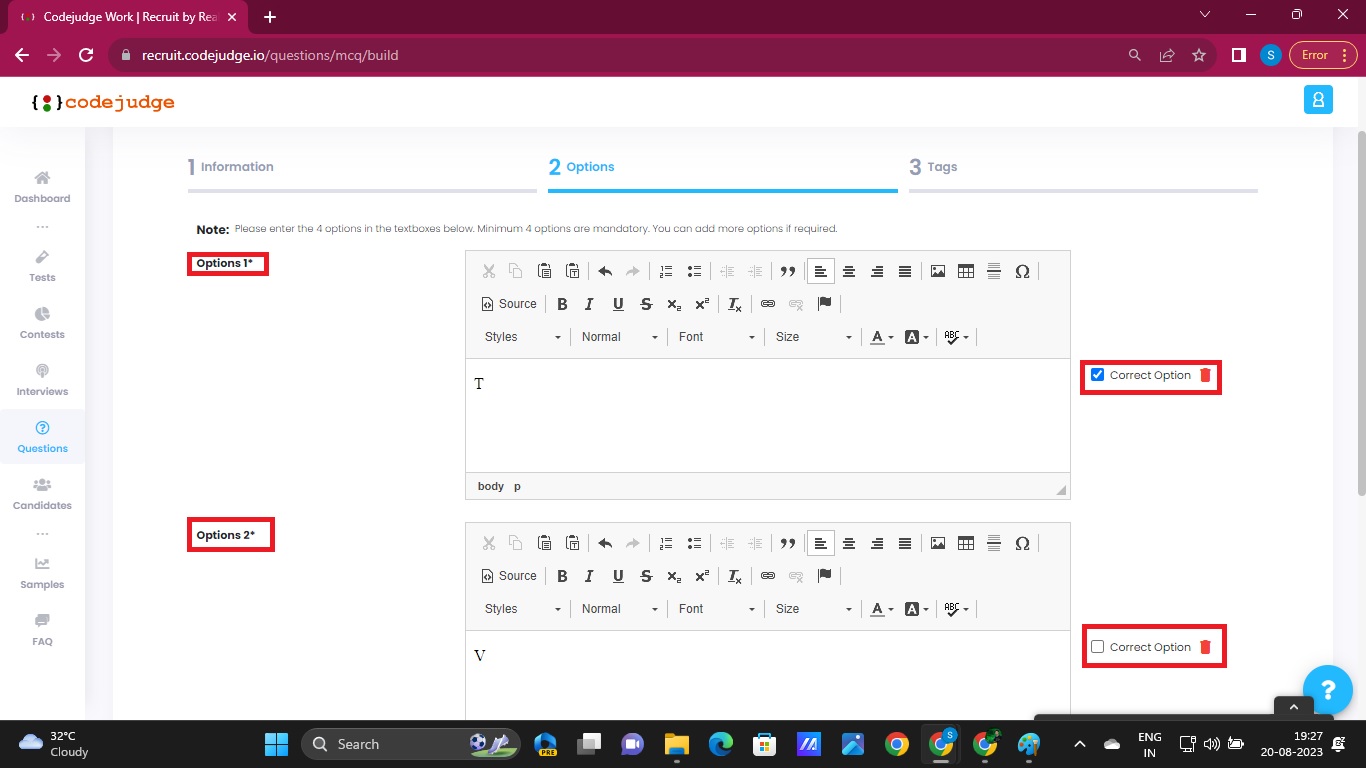Apply block quote in Options 1 editor

(x=788, y=271)
